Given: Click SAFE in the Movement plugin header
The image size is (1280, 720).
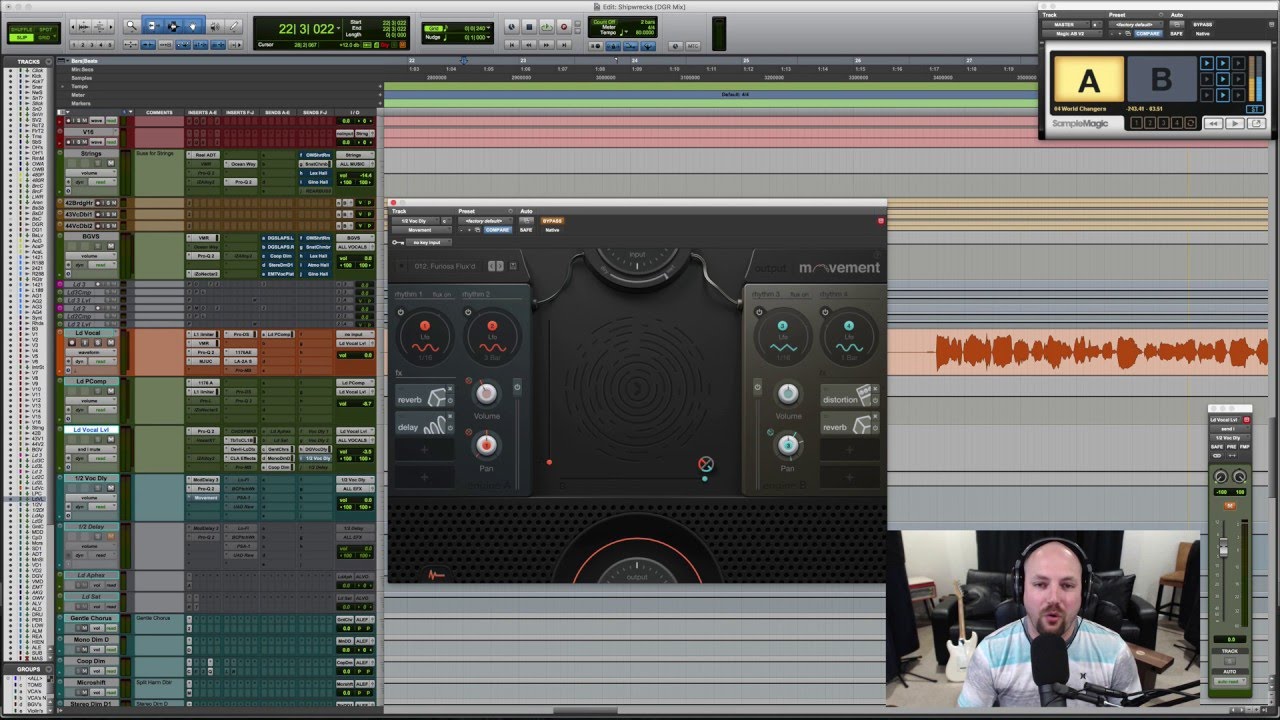Looking at the screenshot, I should 526,230.
